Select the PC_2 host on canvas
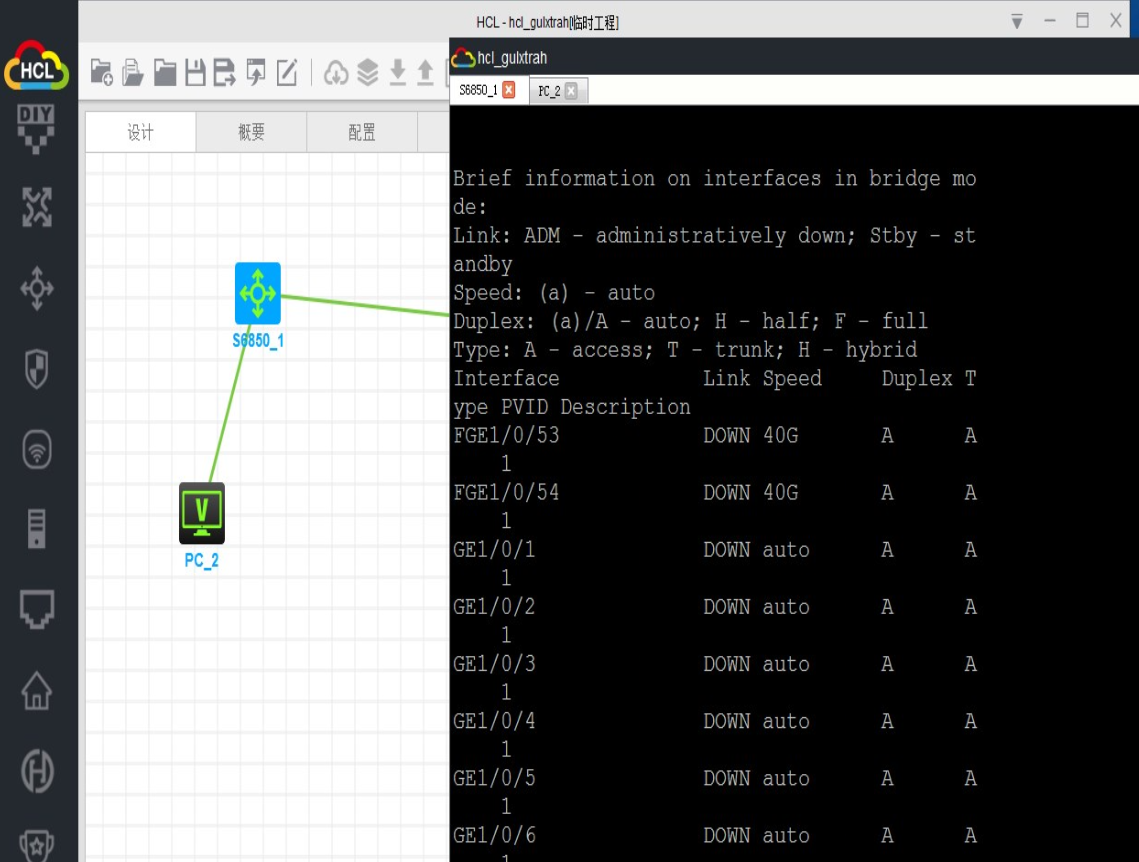Screen dimensions: 1139x862 [x=202, y=513]
